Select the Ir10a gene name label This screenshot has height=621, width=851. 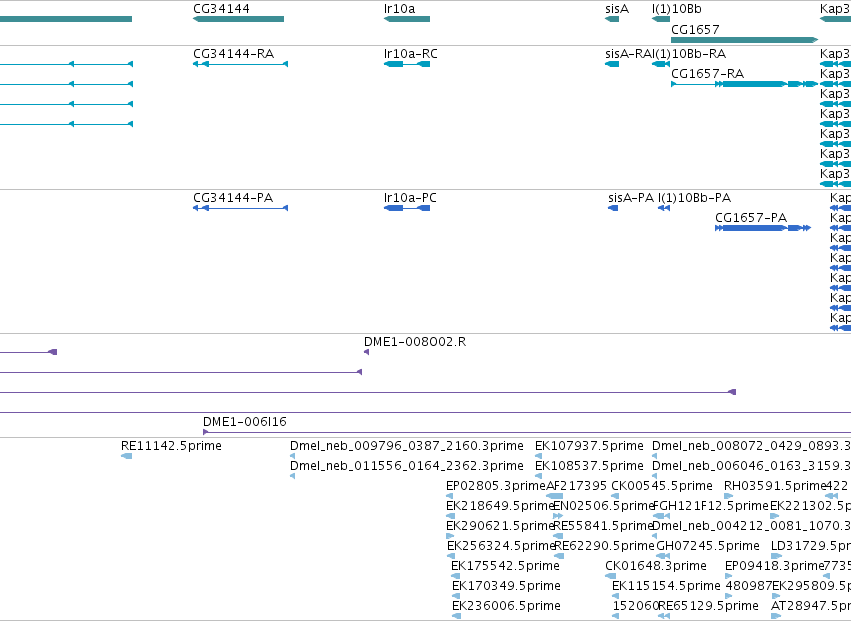pos(399,9)
